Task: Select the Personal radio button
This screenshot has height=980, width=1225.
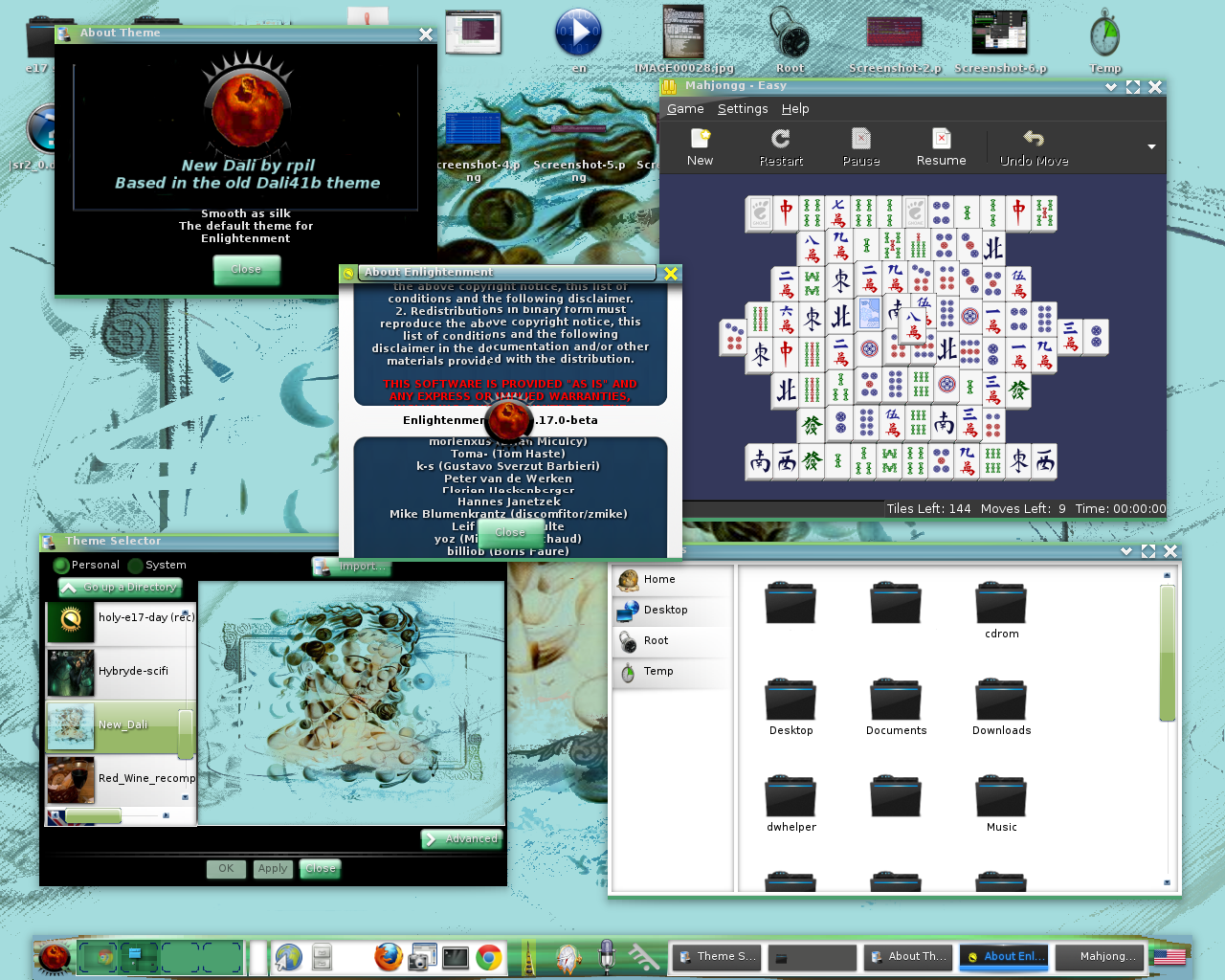Action: click(x=86, y=566)
